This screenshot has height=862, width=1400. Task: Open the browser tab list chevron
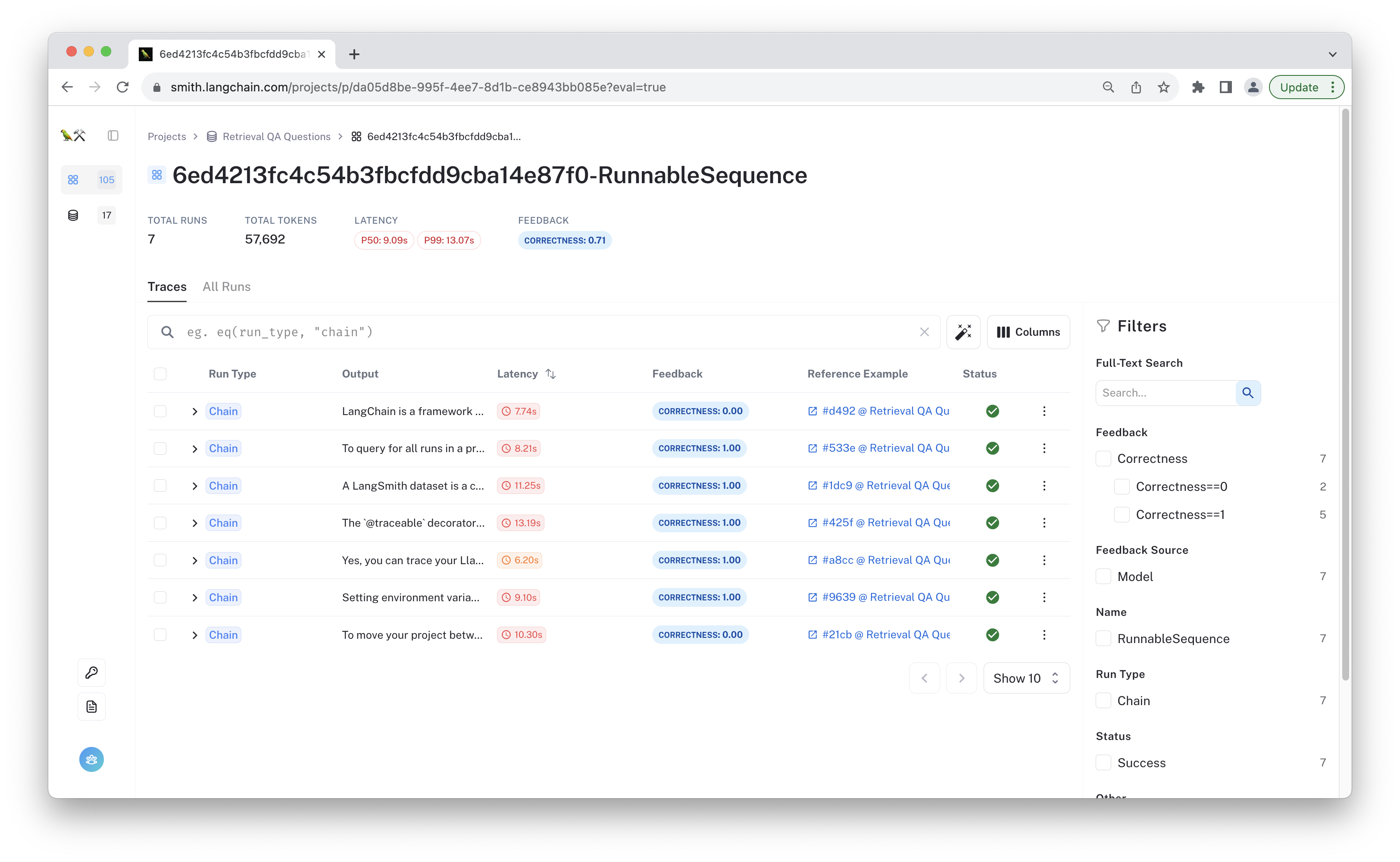point(1332,54)
